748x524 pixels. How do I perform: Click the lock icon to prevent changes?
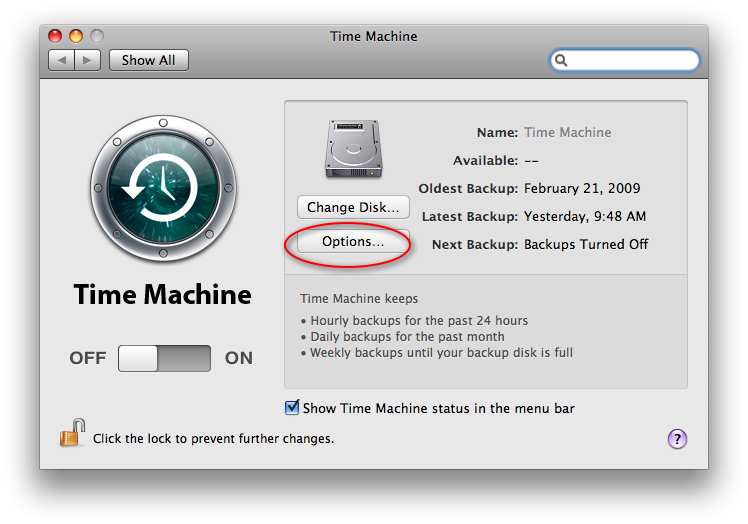tap(72, 432)
